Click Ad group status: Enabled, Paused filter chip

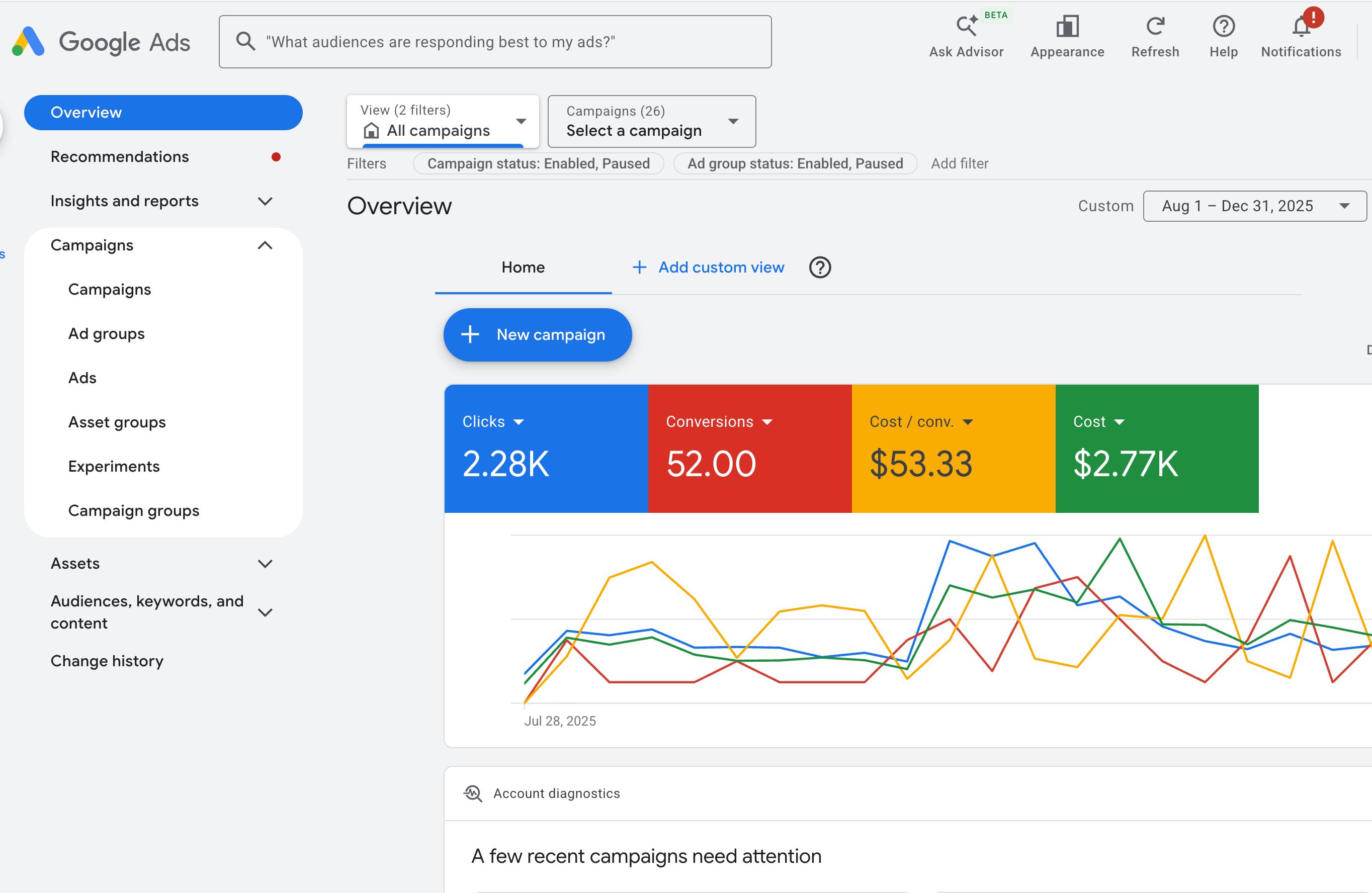click(795, 164)
